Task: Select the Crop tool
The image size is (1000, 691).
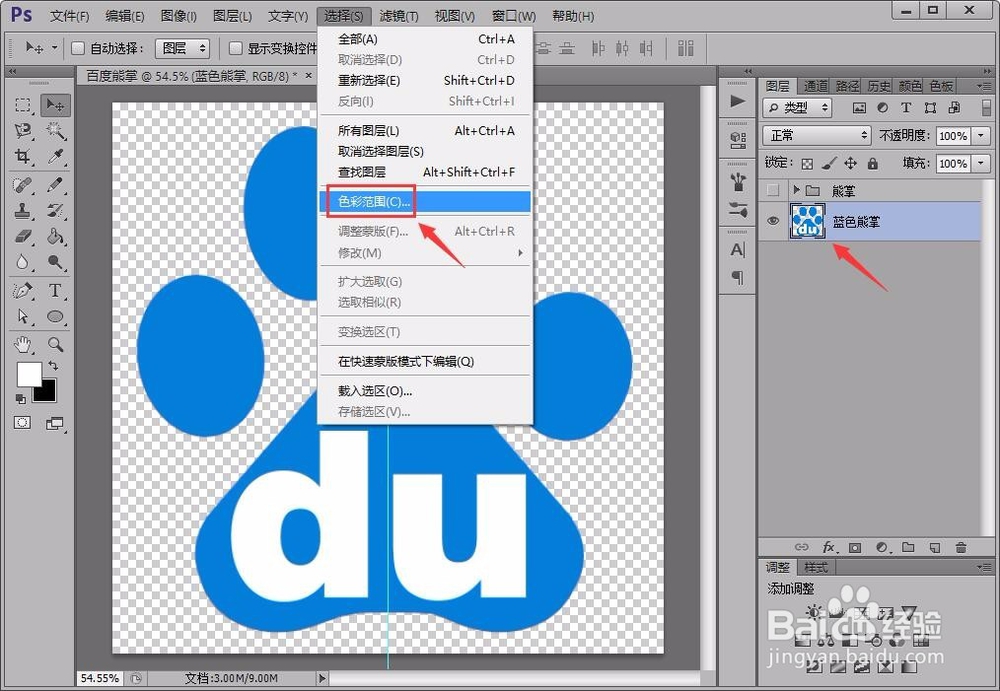Action: click(23, 156)
